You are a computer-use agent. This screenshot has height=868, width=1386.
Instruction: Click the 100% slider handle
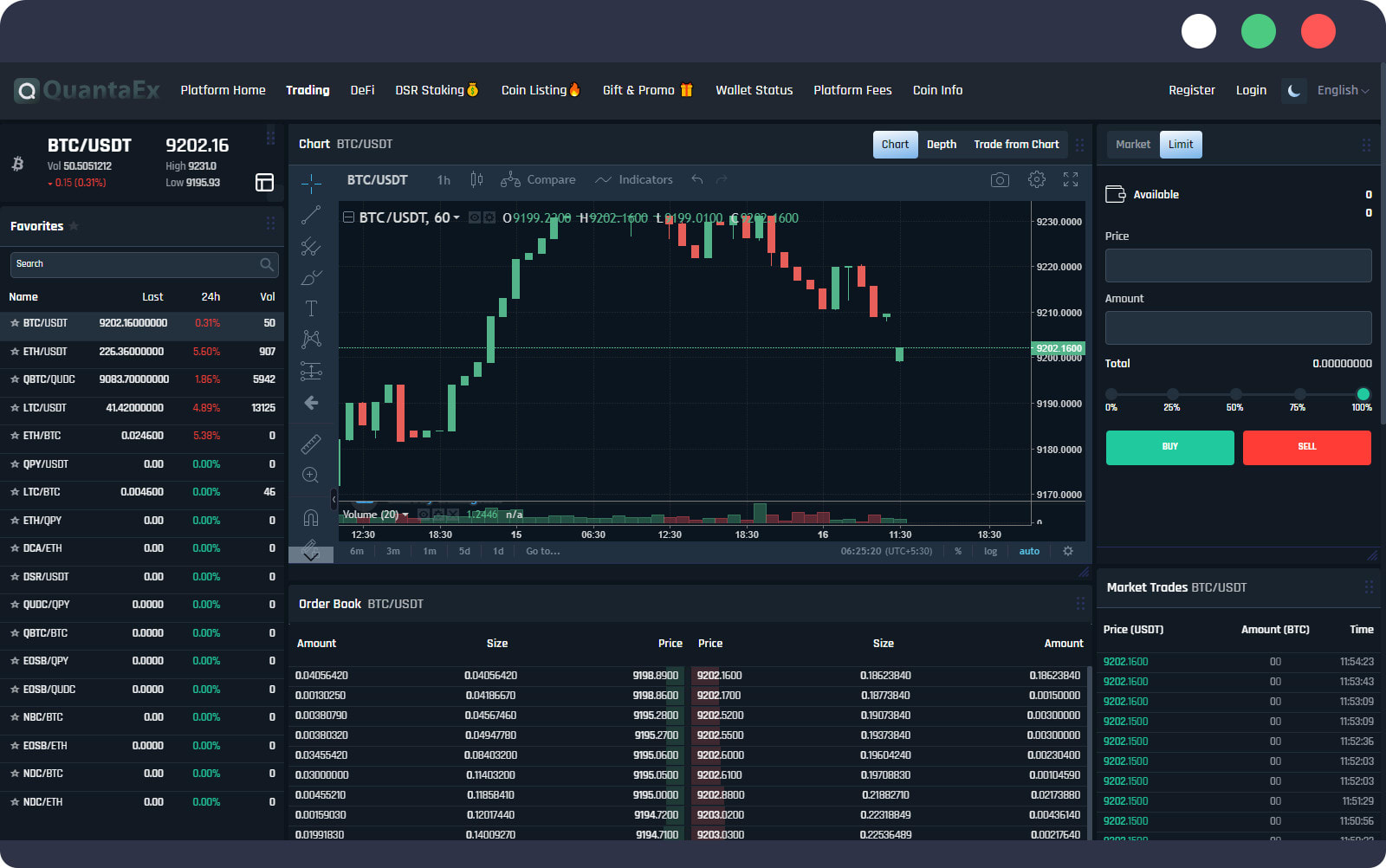[x=1363, y=394]
